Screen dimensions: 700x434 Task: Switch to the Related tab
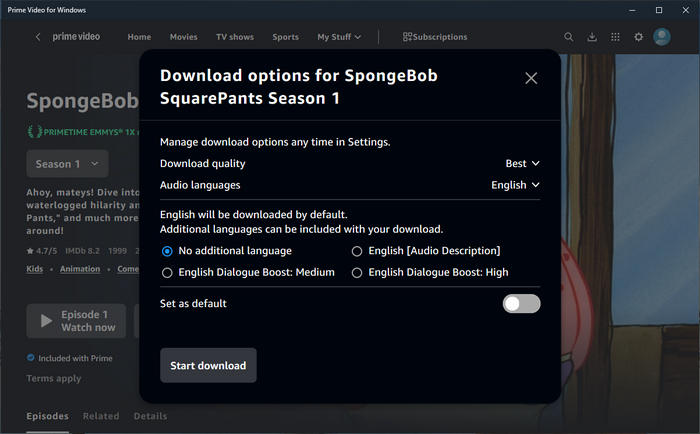tap(101, 416)
